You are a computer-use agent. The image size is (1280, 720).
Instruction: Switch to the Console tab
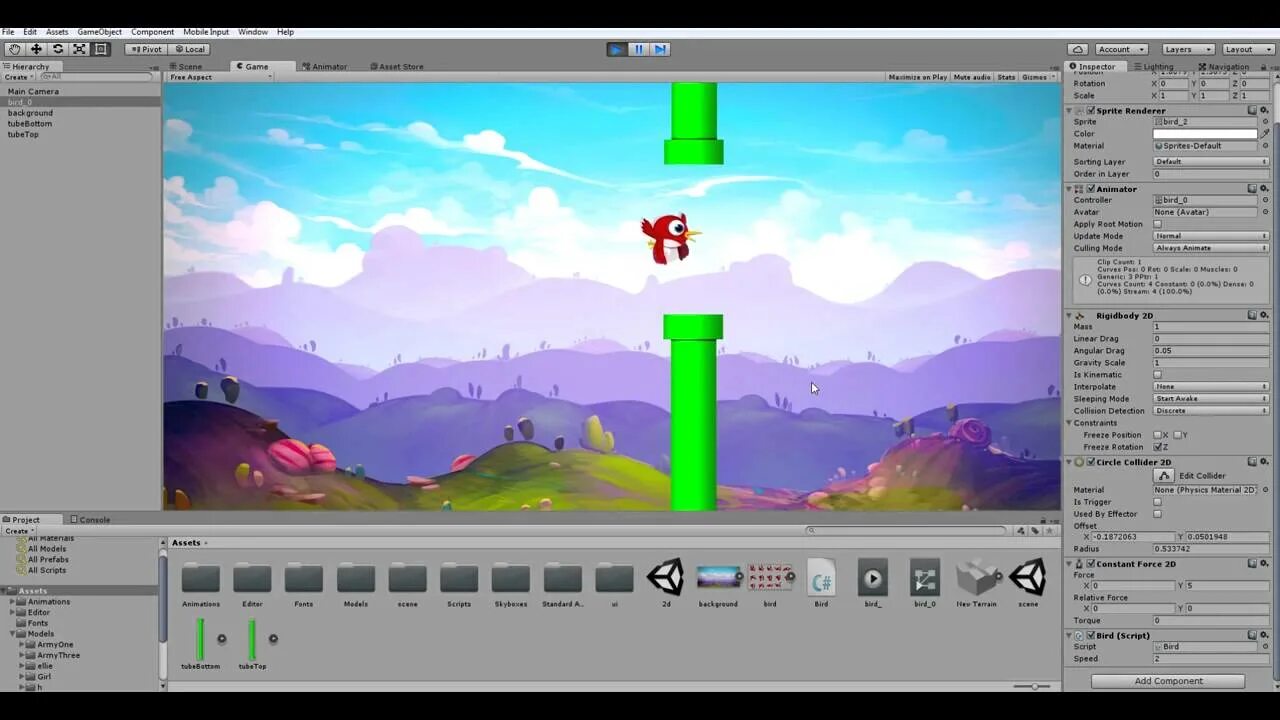[x=90, y=520]
